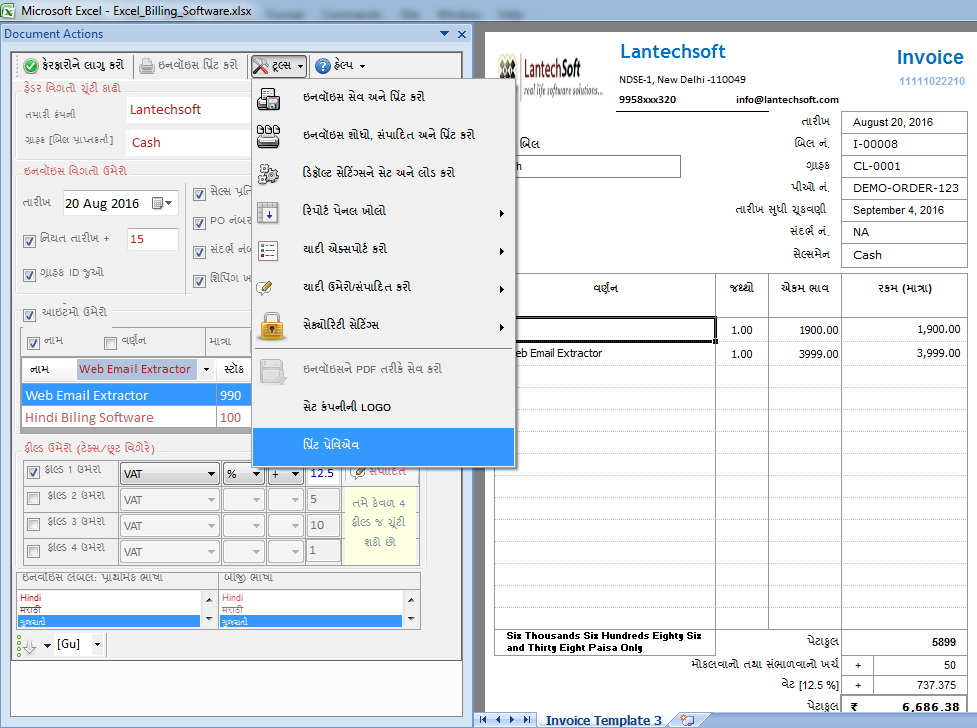Viewport: 977px width, 728px height.
Task: Toggle the add items checkbox
Action: click(x=29, y=315)
